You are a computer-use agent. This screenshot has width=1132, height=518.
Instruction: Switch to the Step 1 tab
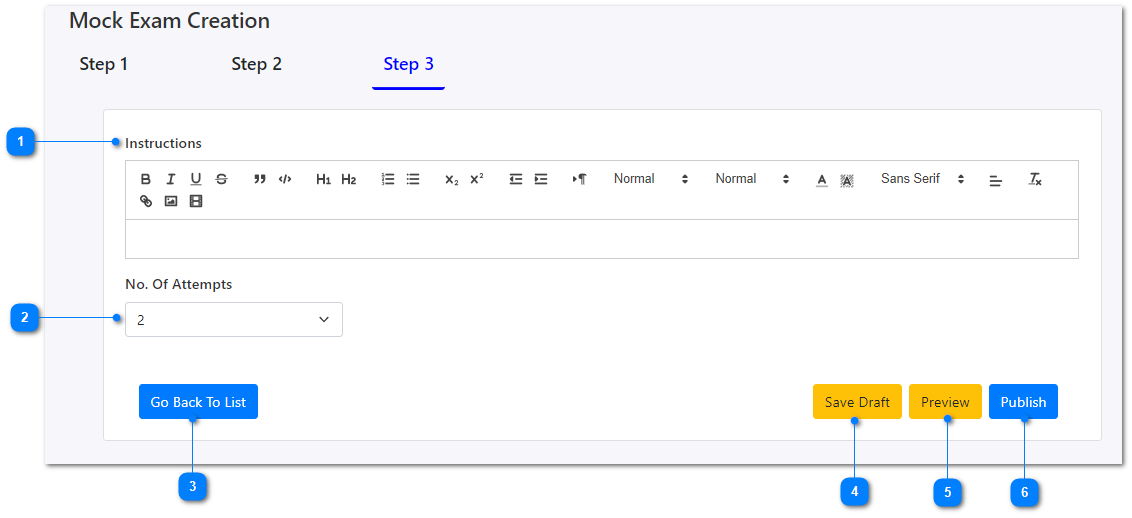pos(104,64)
